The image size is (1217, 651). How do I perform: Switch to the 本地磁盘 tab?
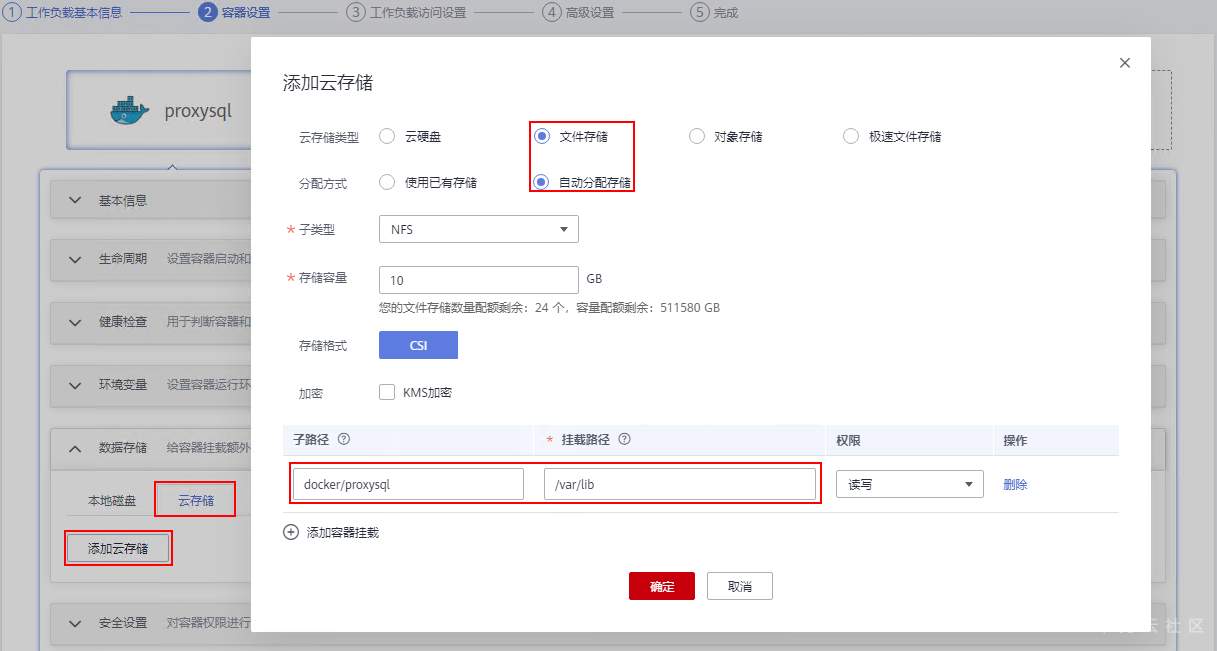[112, 500]
